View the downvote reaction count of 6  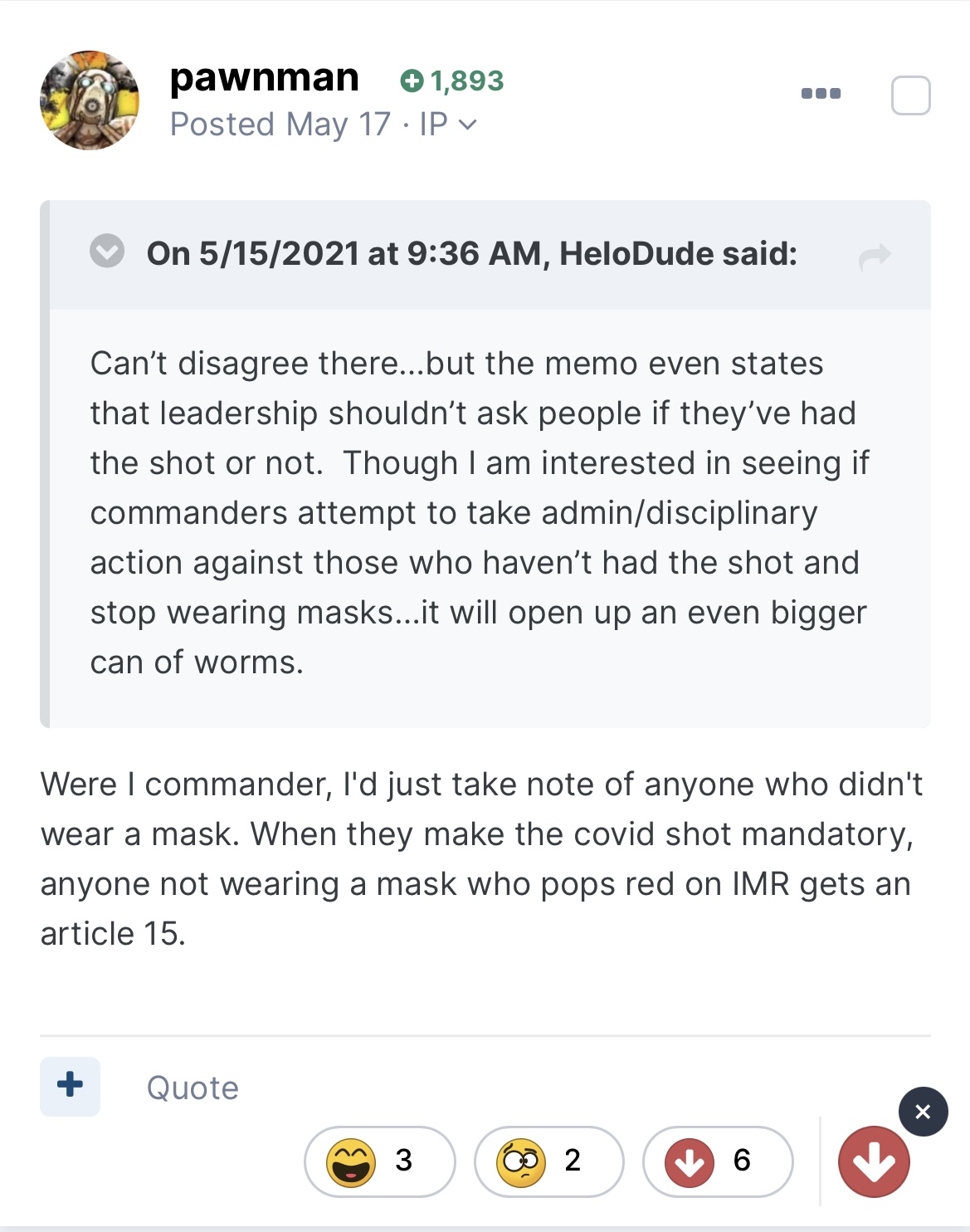[718, 1161]
